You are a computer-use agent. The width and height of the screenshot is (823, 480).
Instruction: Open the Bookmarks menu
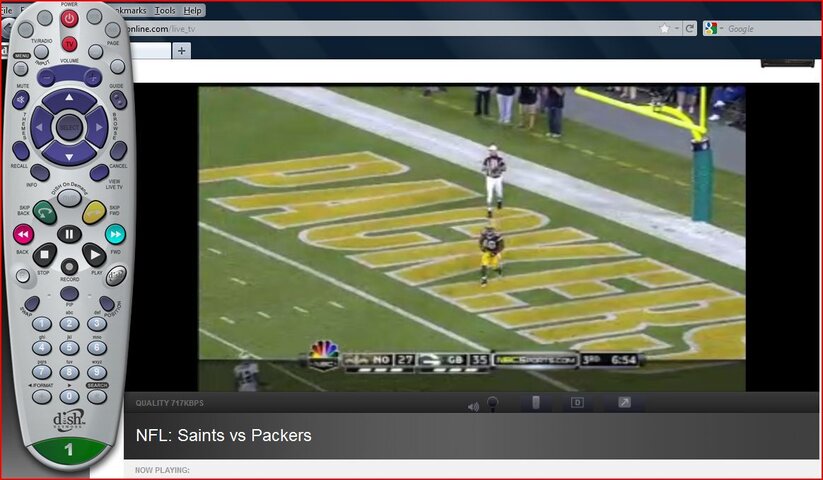130,10
